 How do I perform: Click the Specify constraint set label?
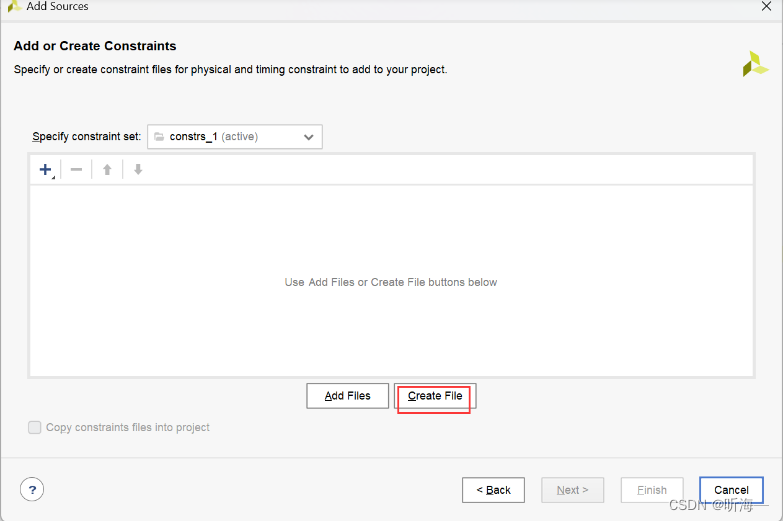86,136
